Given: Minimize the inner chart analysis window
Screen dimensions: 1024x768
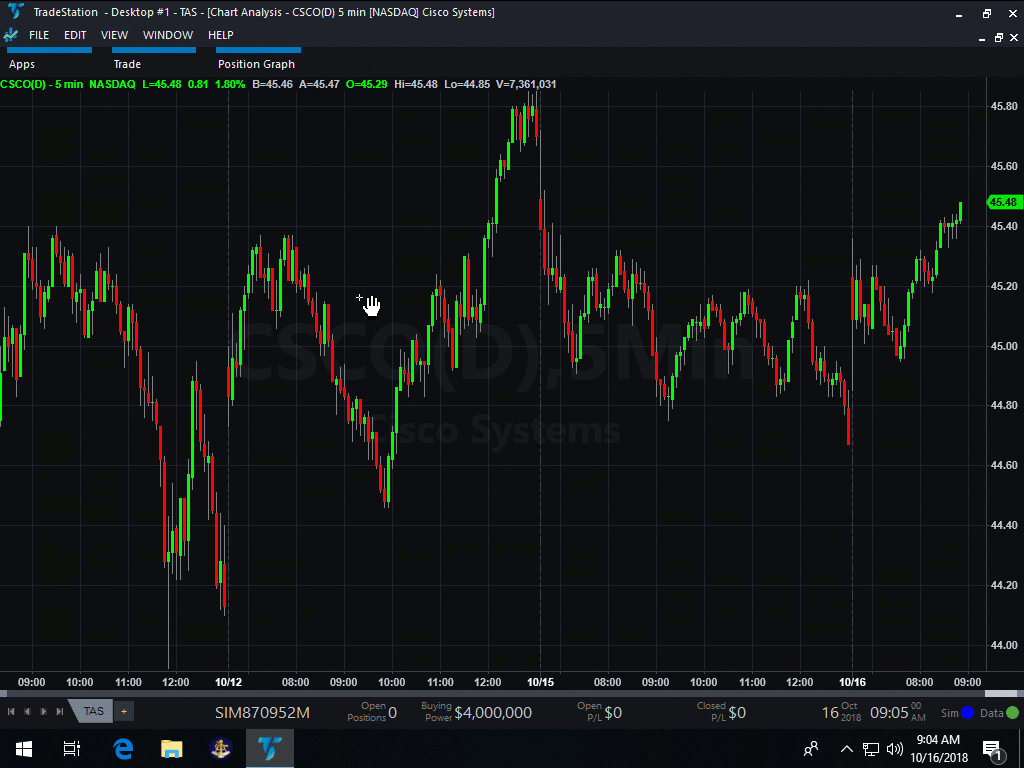Looking at the screenshot, I should (x=982, y=38).
